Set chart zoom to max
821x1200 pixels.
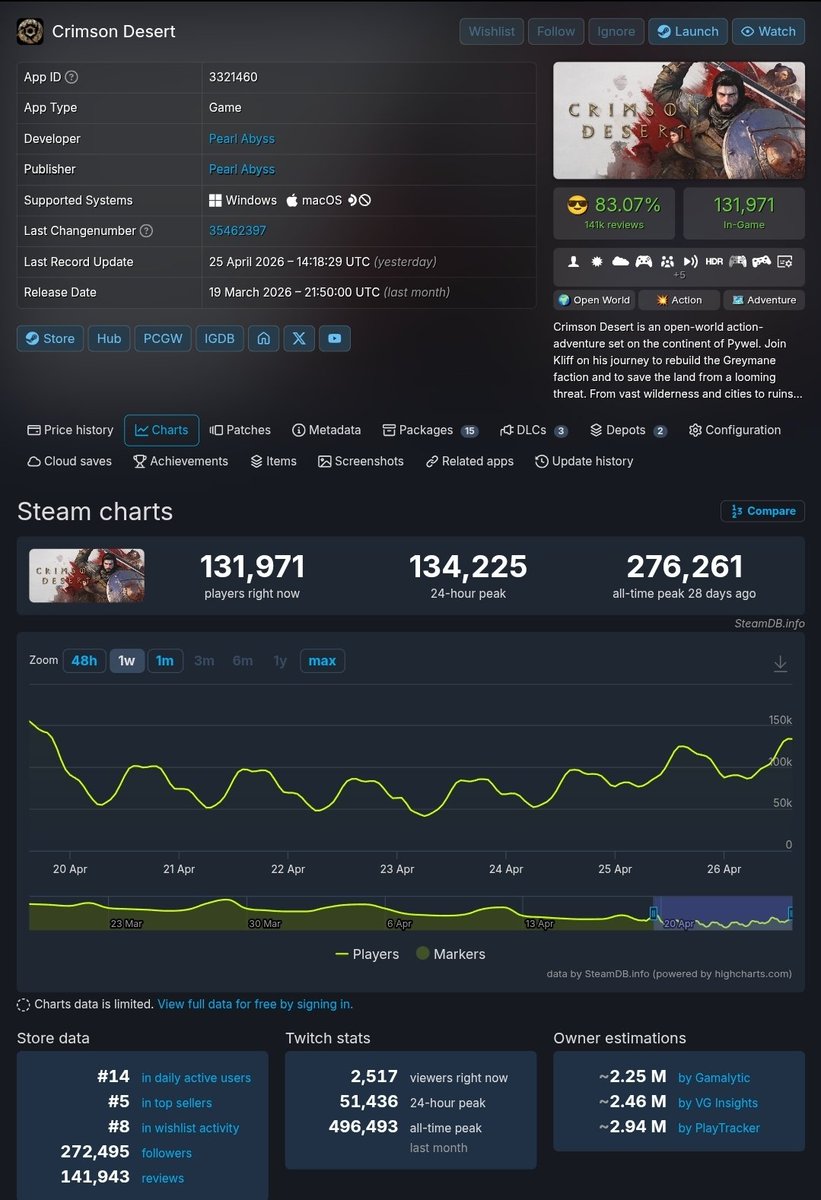322,661
